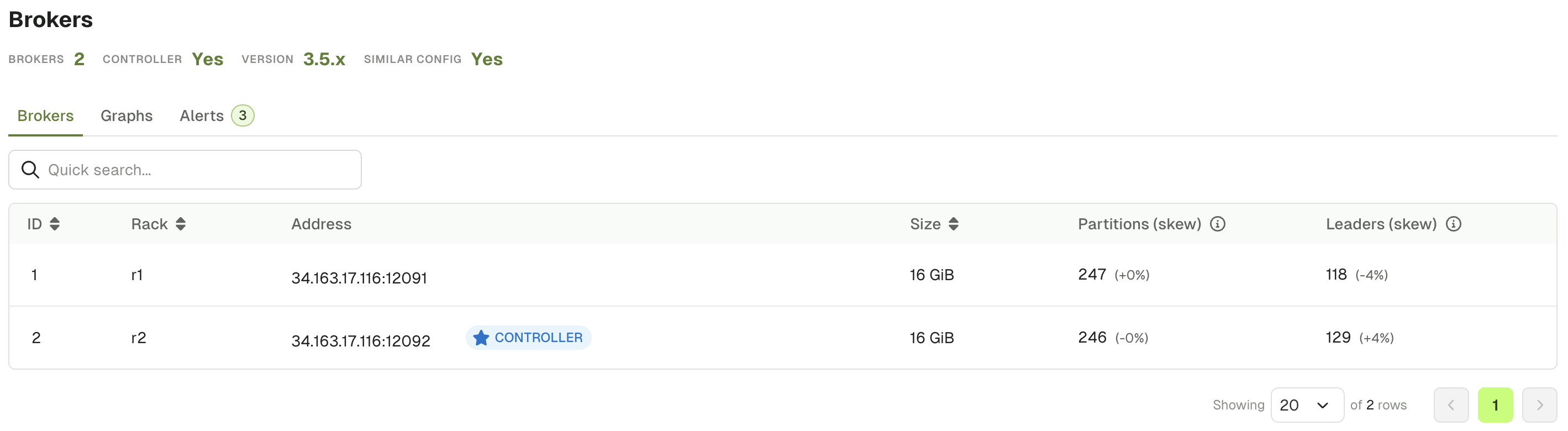Viewport: 1568px width, 431px height.
Task: Sort table by Rack column arrows
Action: (180, 224)
